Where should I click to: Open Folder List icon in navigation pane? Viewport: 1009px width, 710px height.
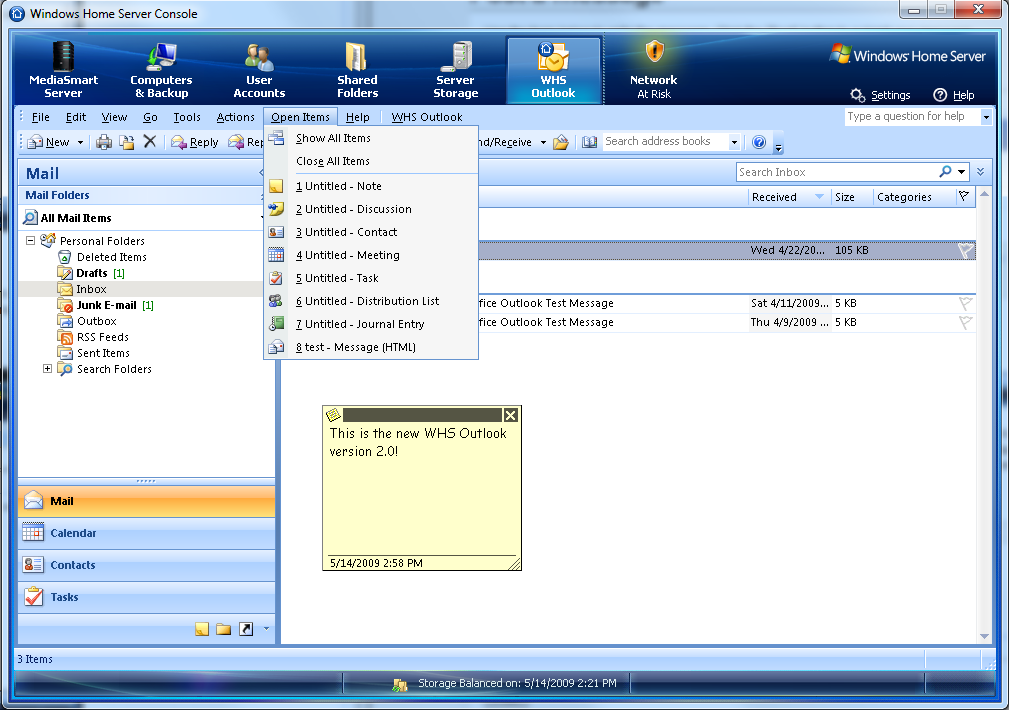tap(223, 629)
